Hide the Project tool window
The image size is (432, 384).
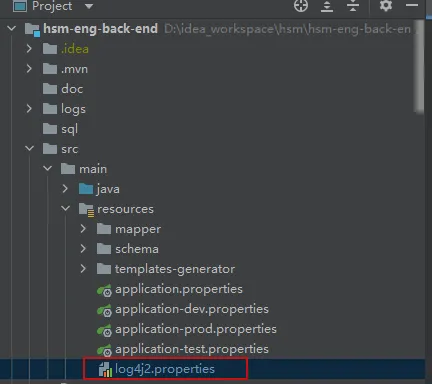[412, 5]
